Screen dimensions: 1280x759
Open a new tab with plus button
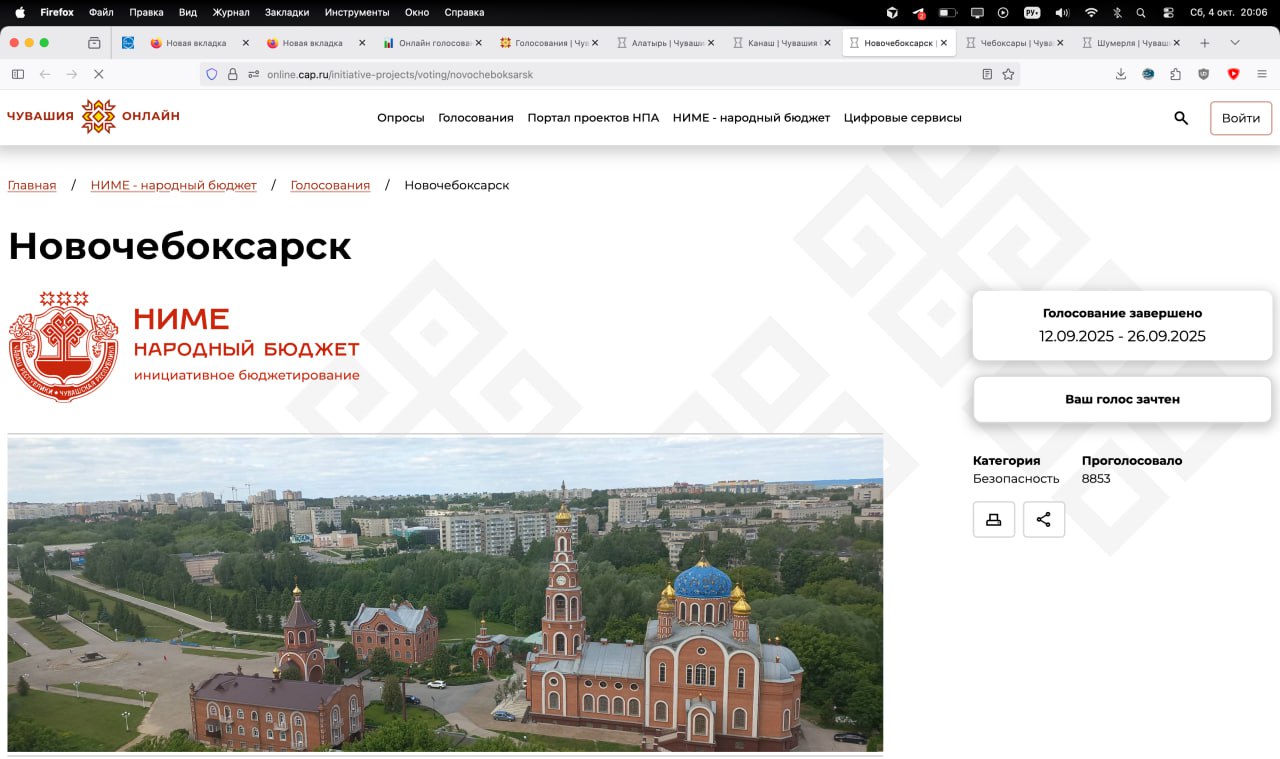[1204, 43]
